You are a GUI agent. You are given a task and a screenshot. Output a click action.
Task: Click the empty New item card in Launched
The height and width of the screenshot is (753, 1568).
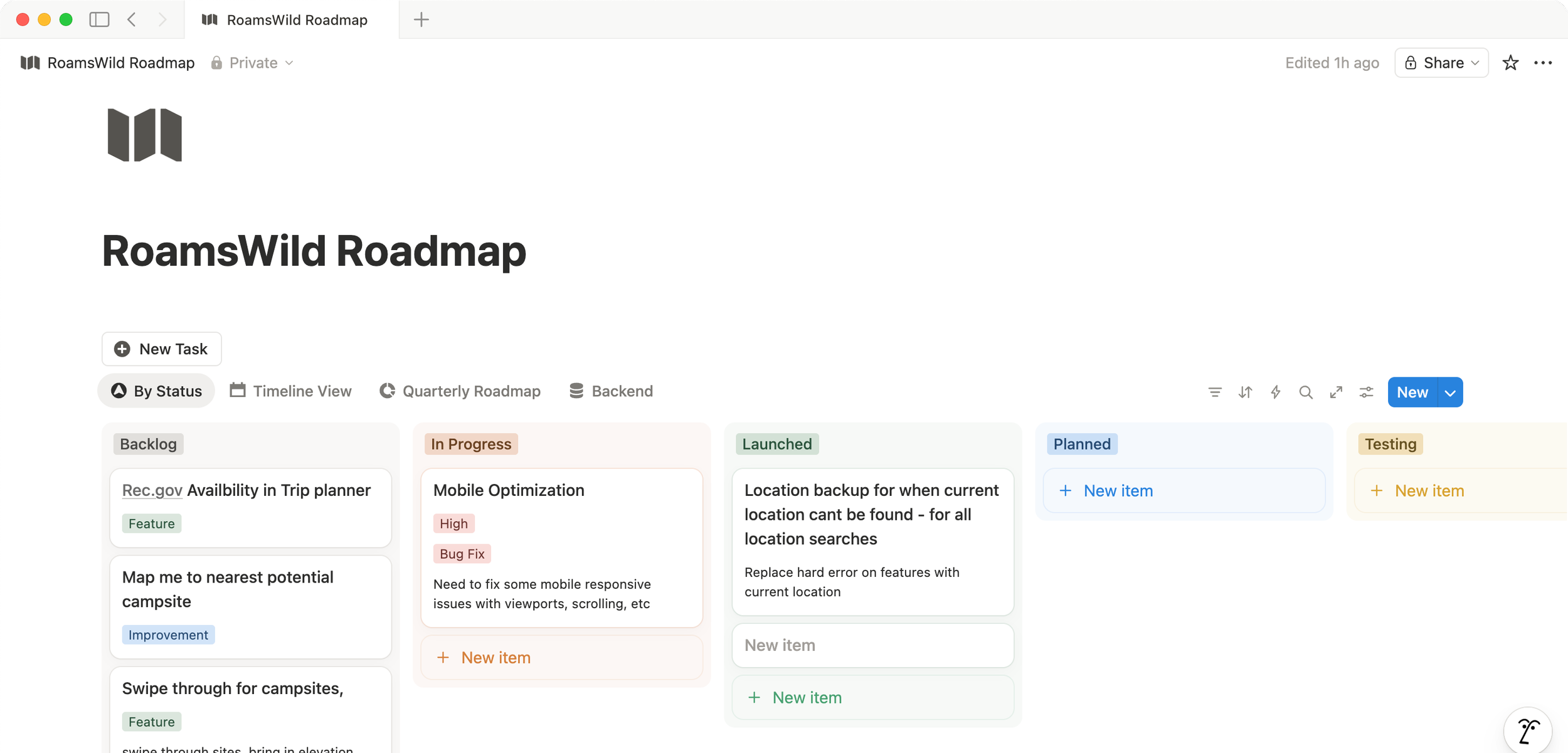[x=872, y=645]
